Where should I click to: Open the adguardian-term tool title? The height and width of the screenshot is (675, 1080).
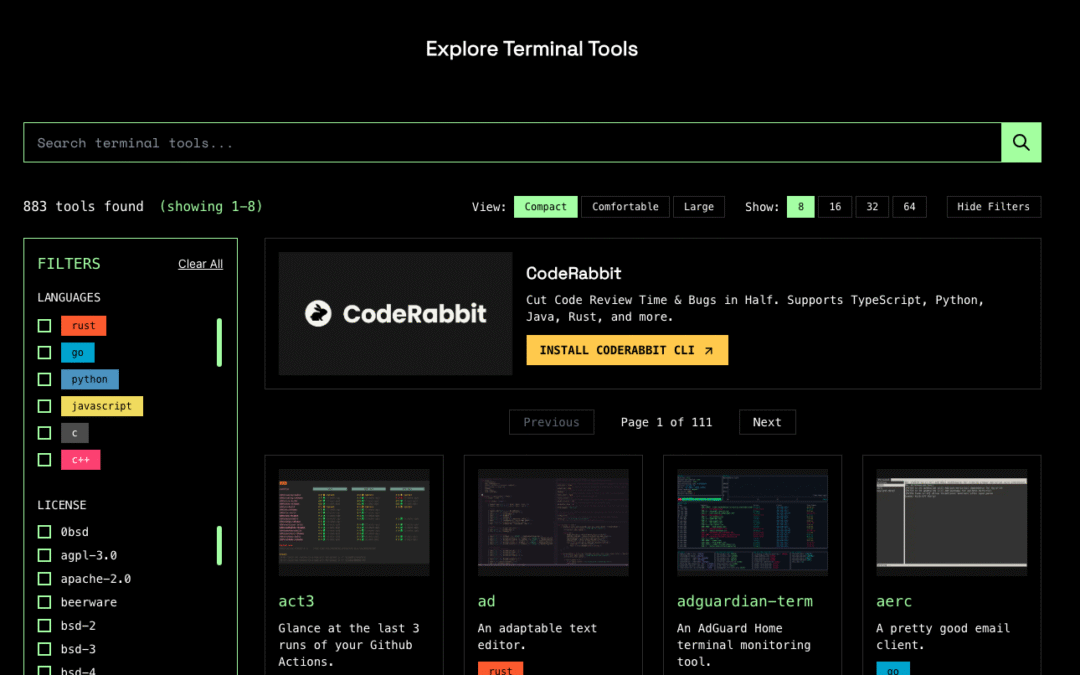(745, 601)
